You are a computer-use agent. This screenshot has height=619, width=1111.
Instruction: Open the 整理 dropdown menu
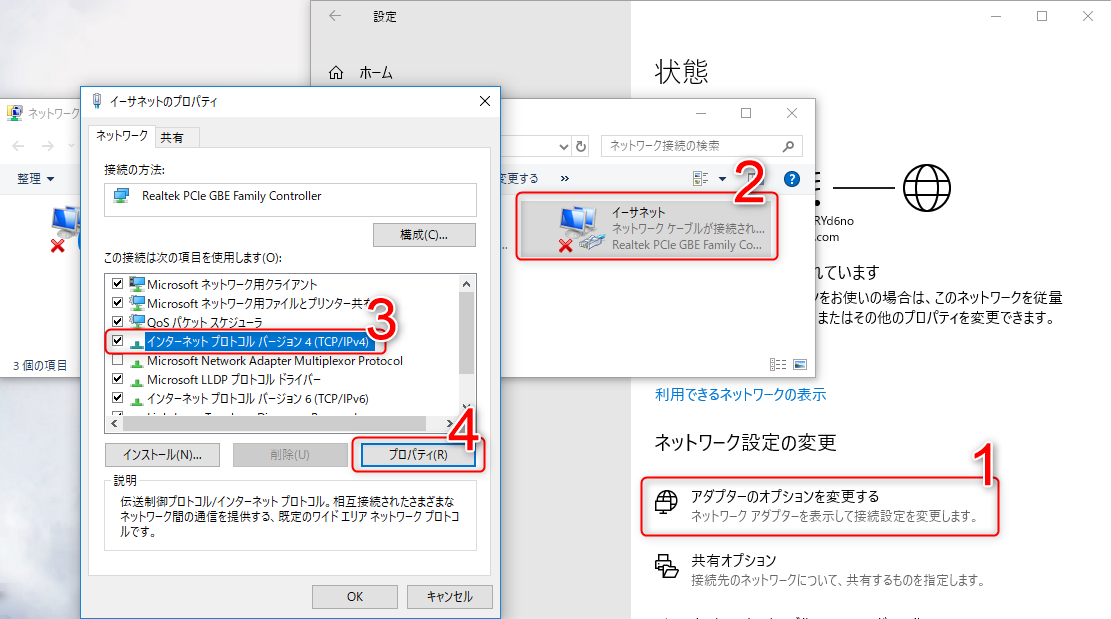pos(35,178)
